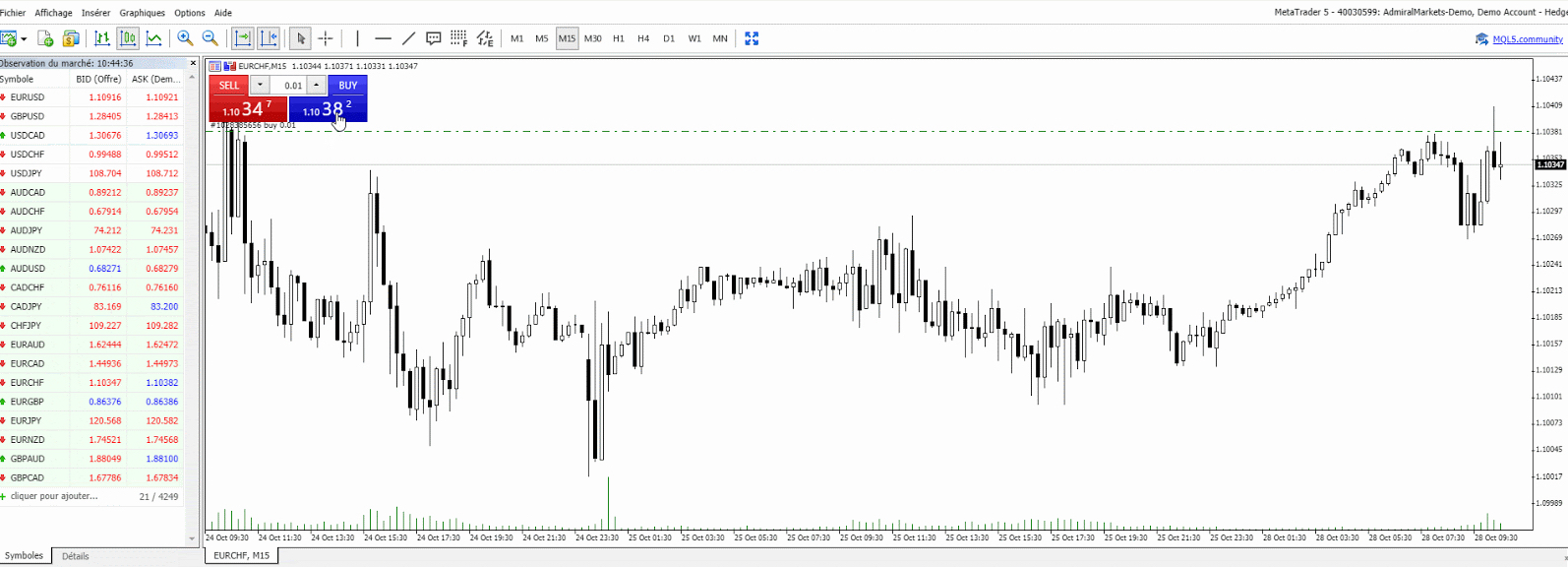Viewport: 1568px width, 567px height.
Task: Open the Elliott wave objects tool
Action: [485, 38]
